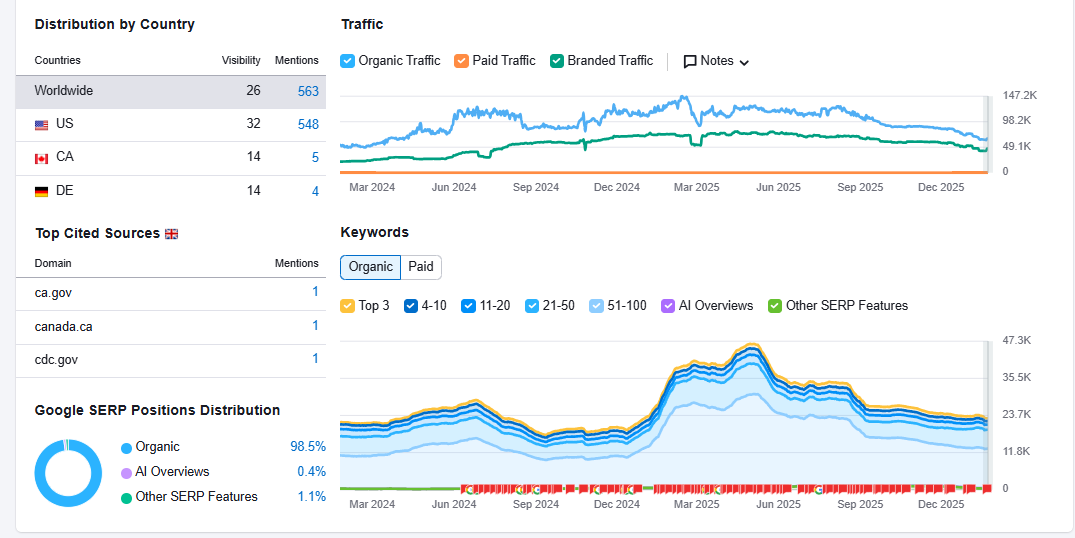This screenshot has height=538, width=1075.
Task: Click the US flag icon
Action: point(41,125)
